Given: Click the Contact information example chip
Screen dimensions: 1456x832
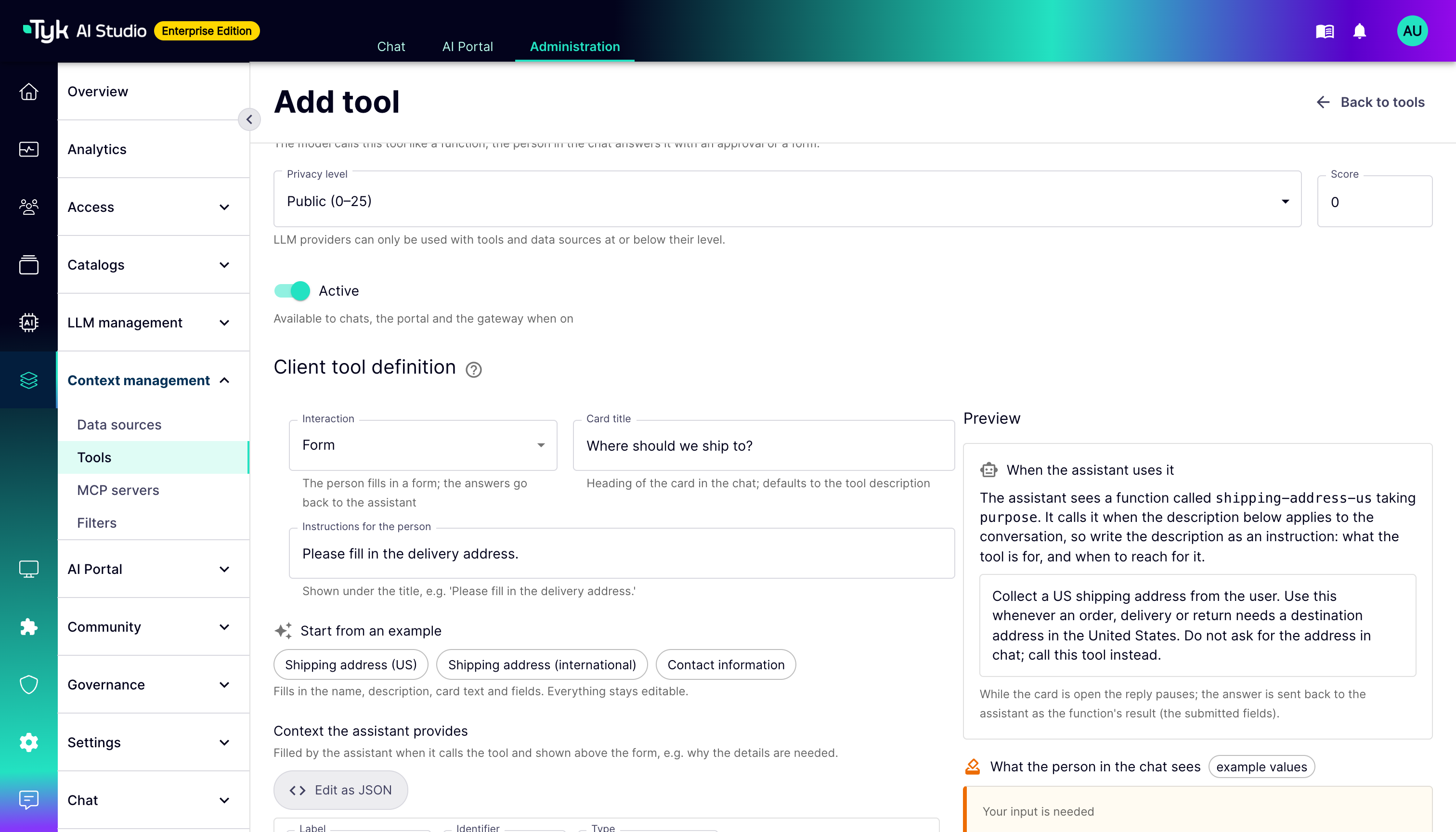Looking at the screenshot, I should (x=726, y=664).
